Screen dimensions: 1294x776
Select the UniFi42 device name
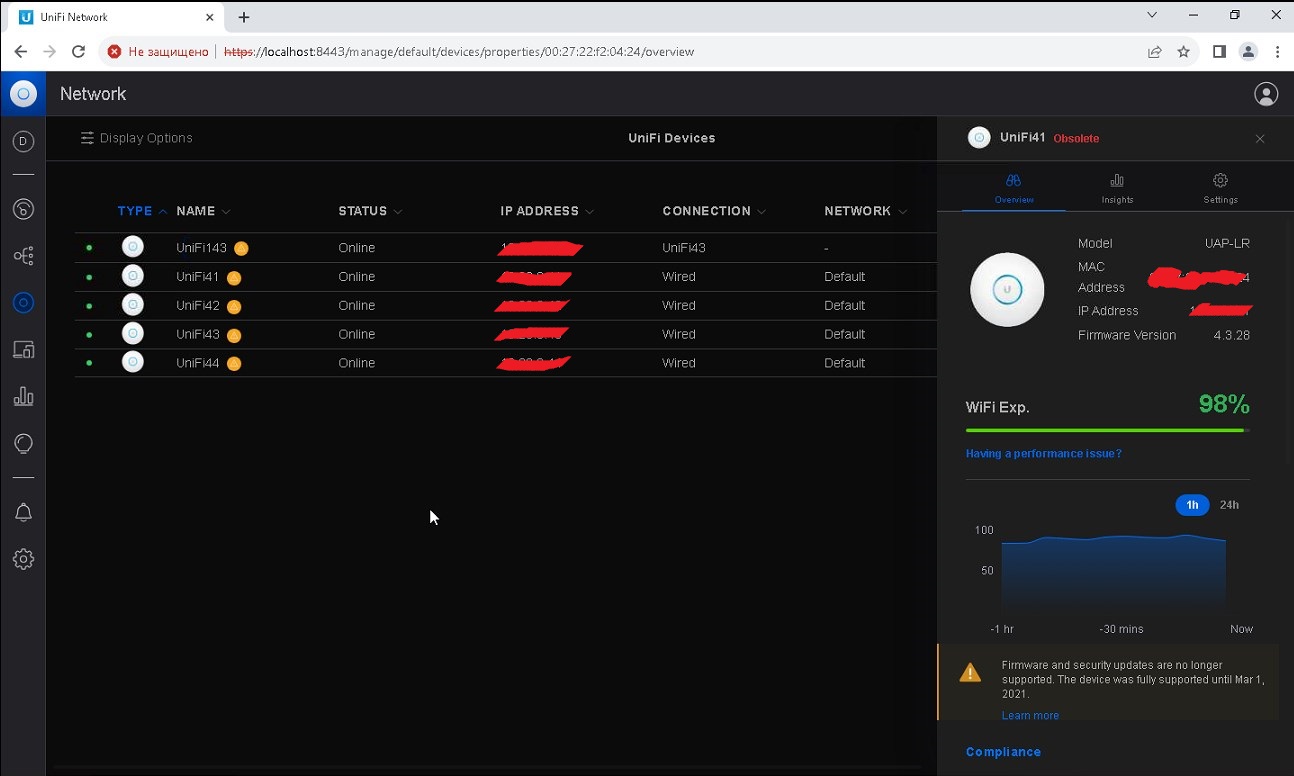tap(197, 306)
